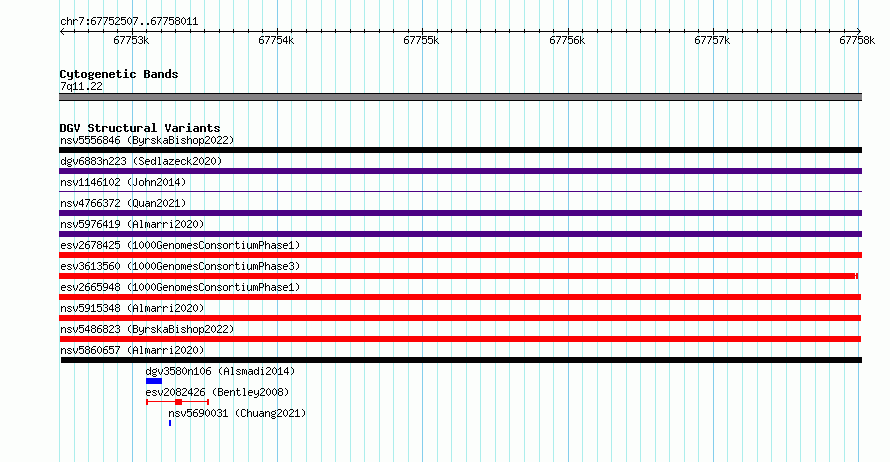The width and height of the screenshot is (890, 462).
Task: Select nsv5486823 (ByrskaBishop2022) label
Action: click(x=147, y=329)
